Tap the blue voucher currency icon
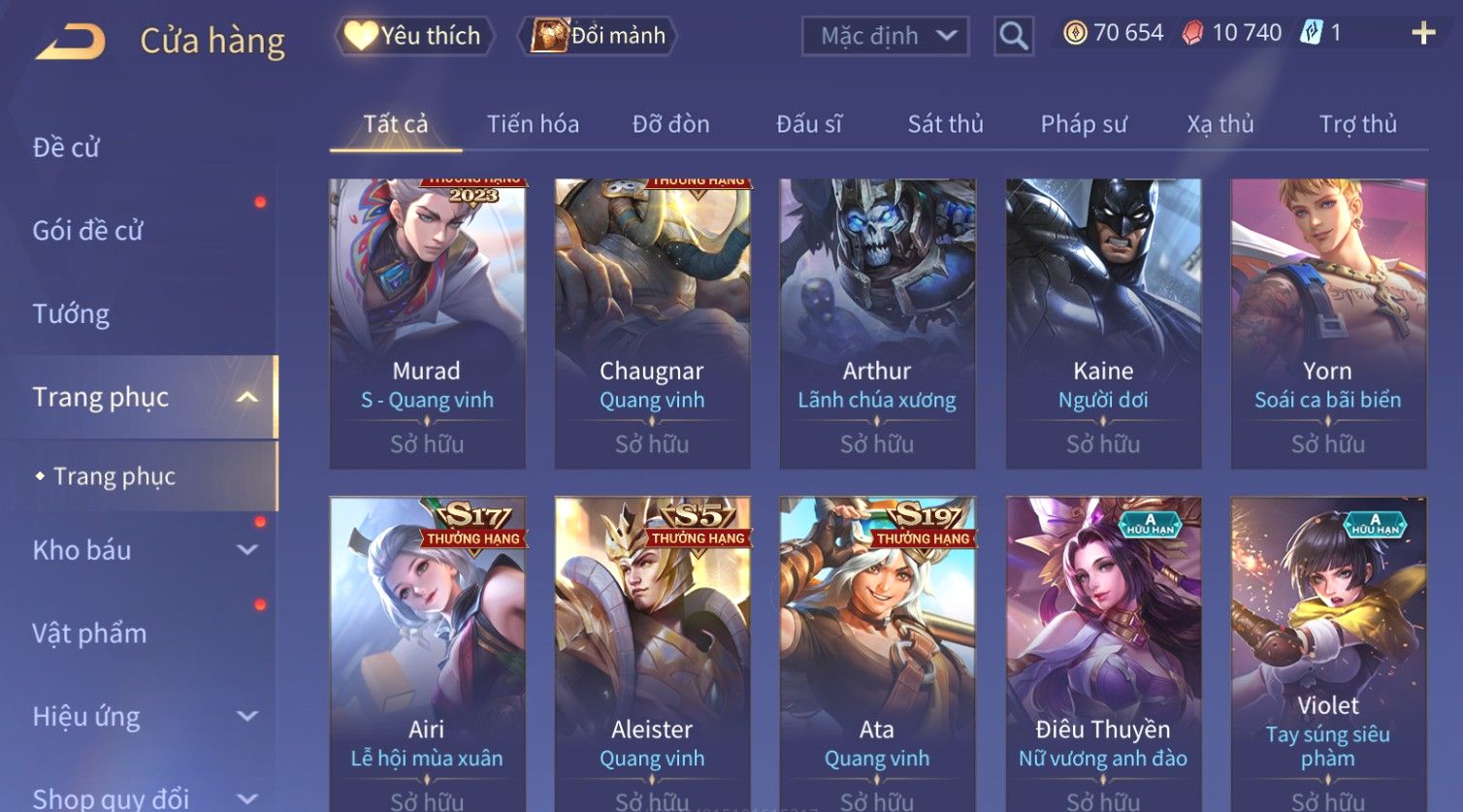This screenshot has width=1463, height=812. click(1312, 33)
